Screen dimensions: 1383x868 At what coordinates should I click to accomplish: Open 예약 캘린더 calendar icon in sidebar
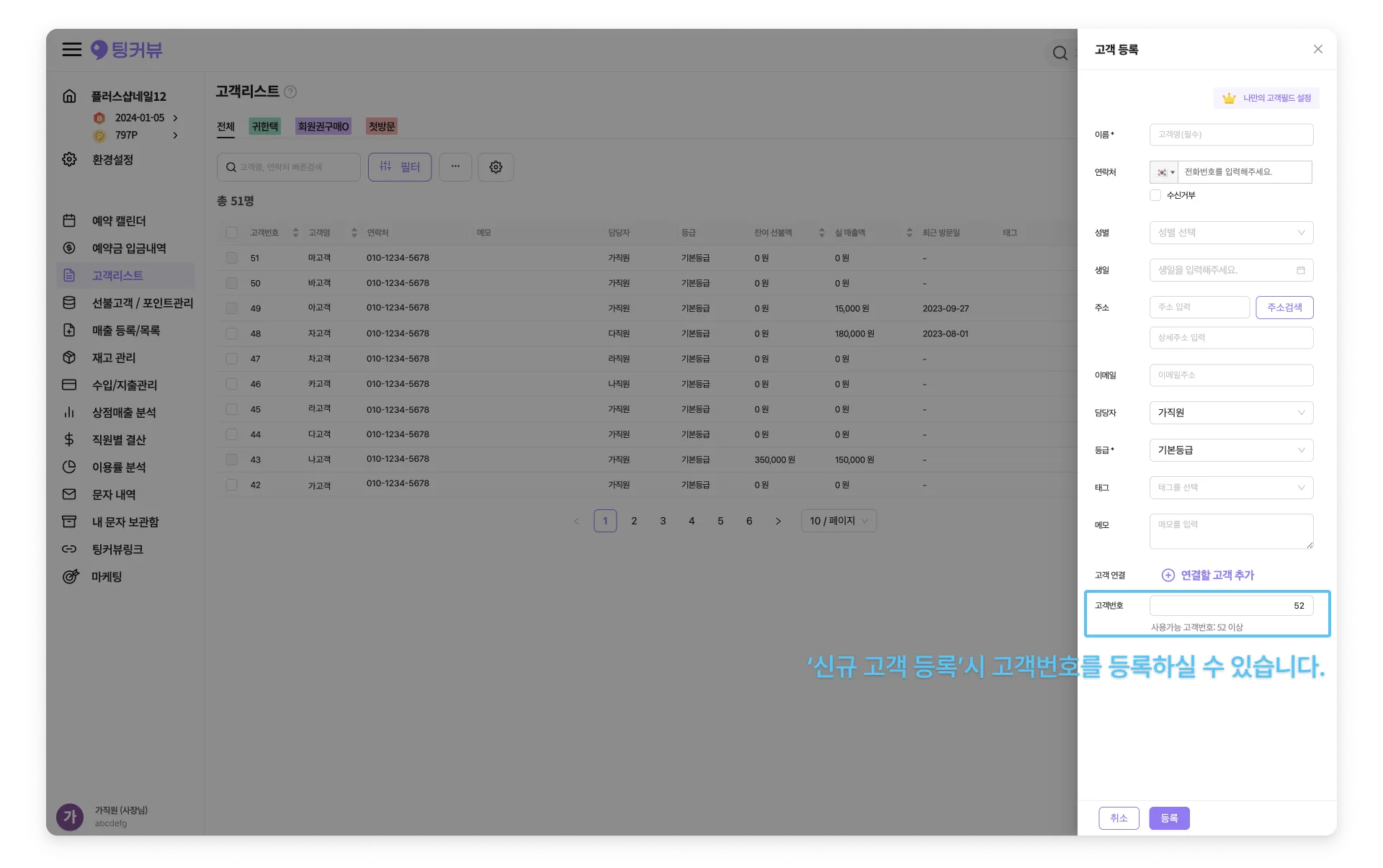coord(69,221)
